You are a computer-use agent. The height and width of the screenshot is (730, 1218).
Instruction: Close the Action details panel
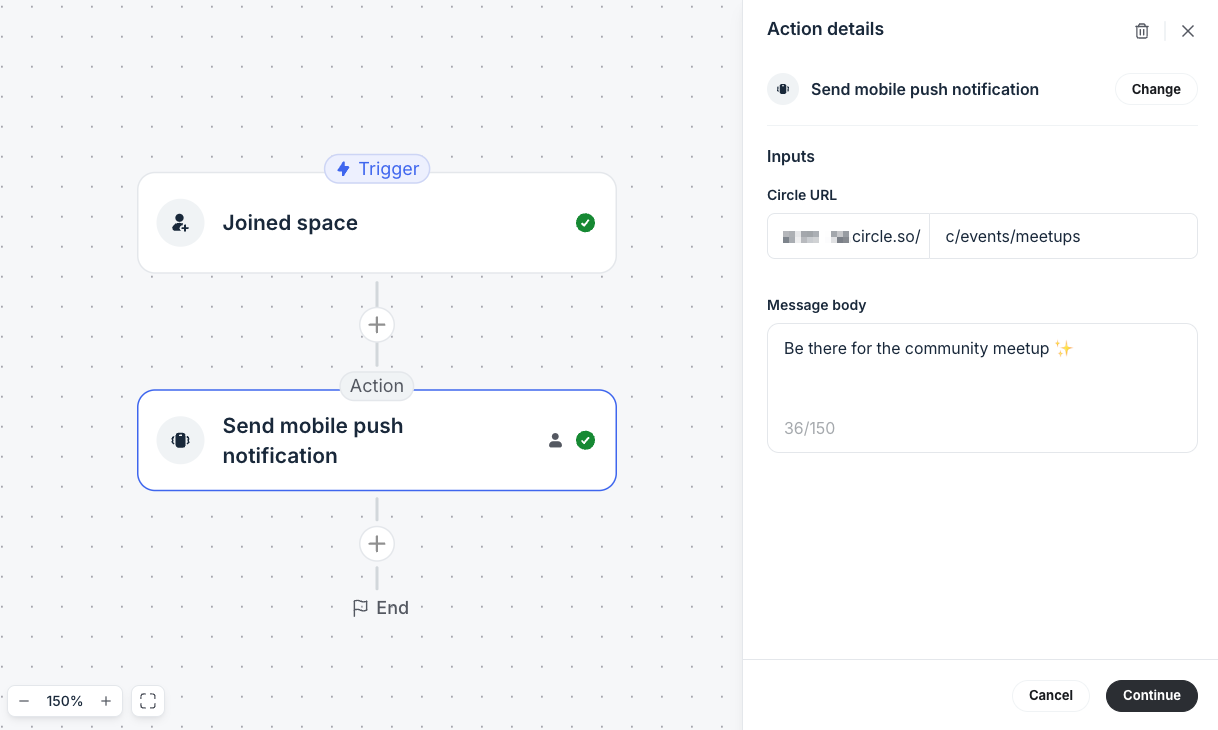(x=1188, y=30)
